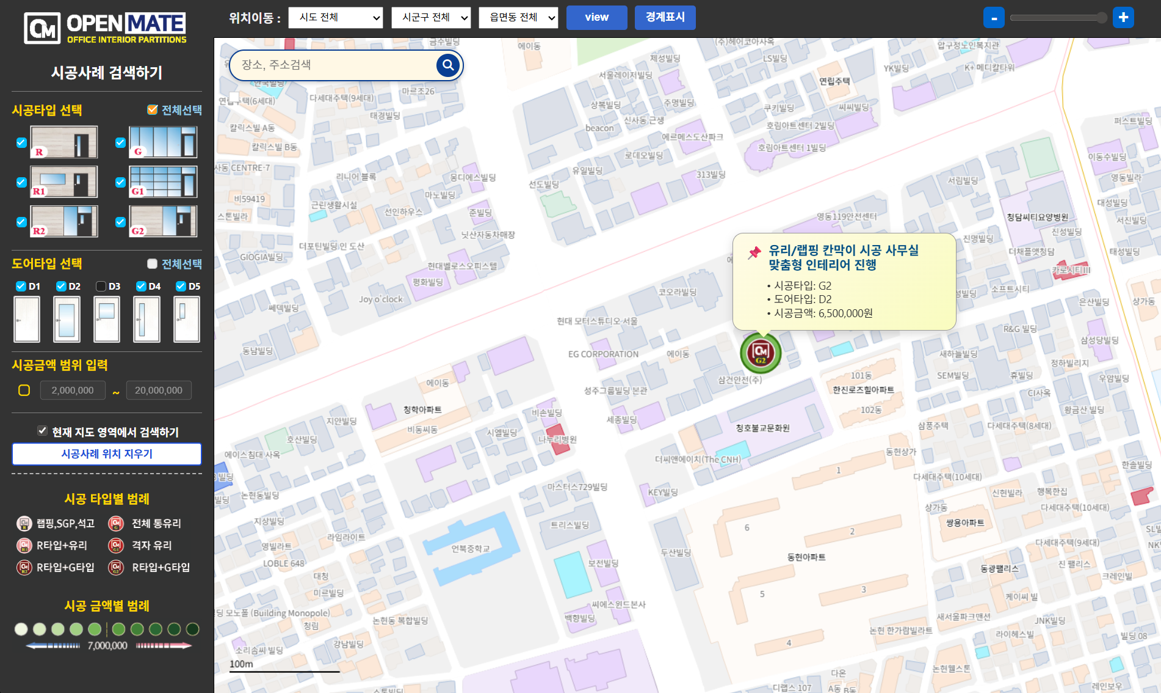Click the search magnifier icon
The height and width of the screenshot is (693, 1161).
point(447,65)
